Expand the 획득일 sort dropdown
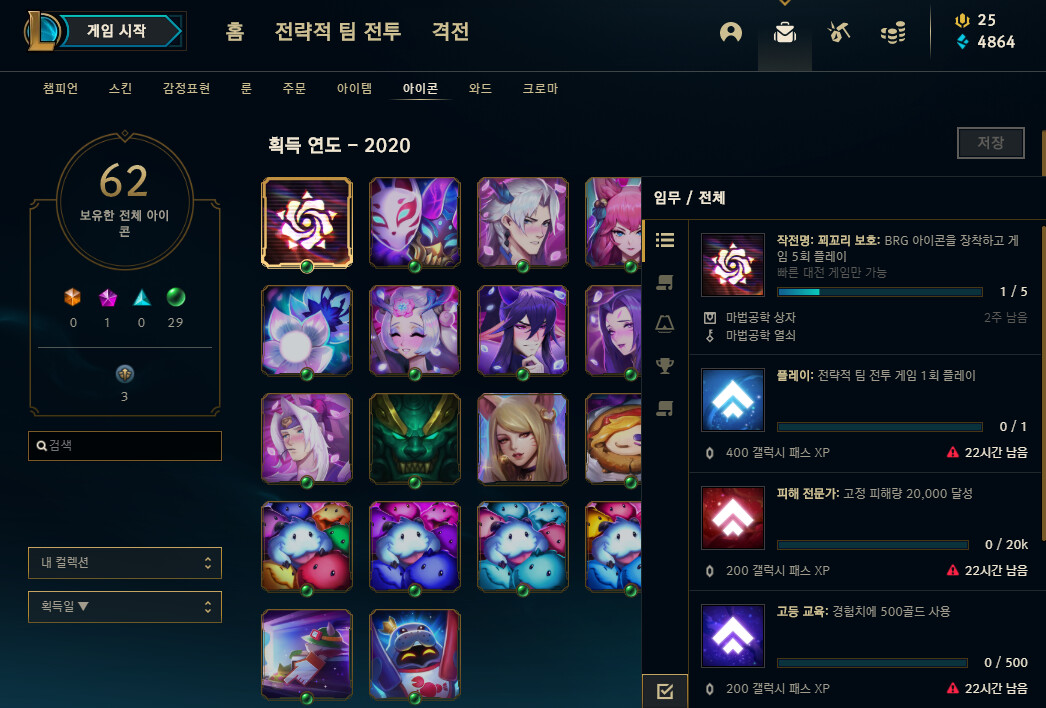Viewport: 1046px width, 708px height. [x=125, y=607]
